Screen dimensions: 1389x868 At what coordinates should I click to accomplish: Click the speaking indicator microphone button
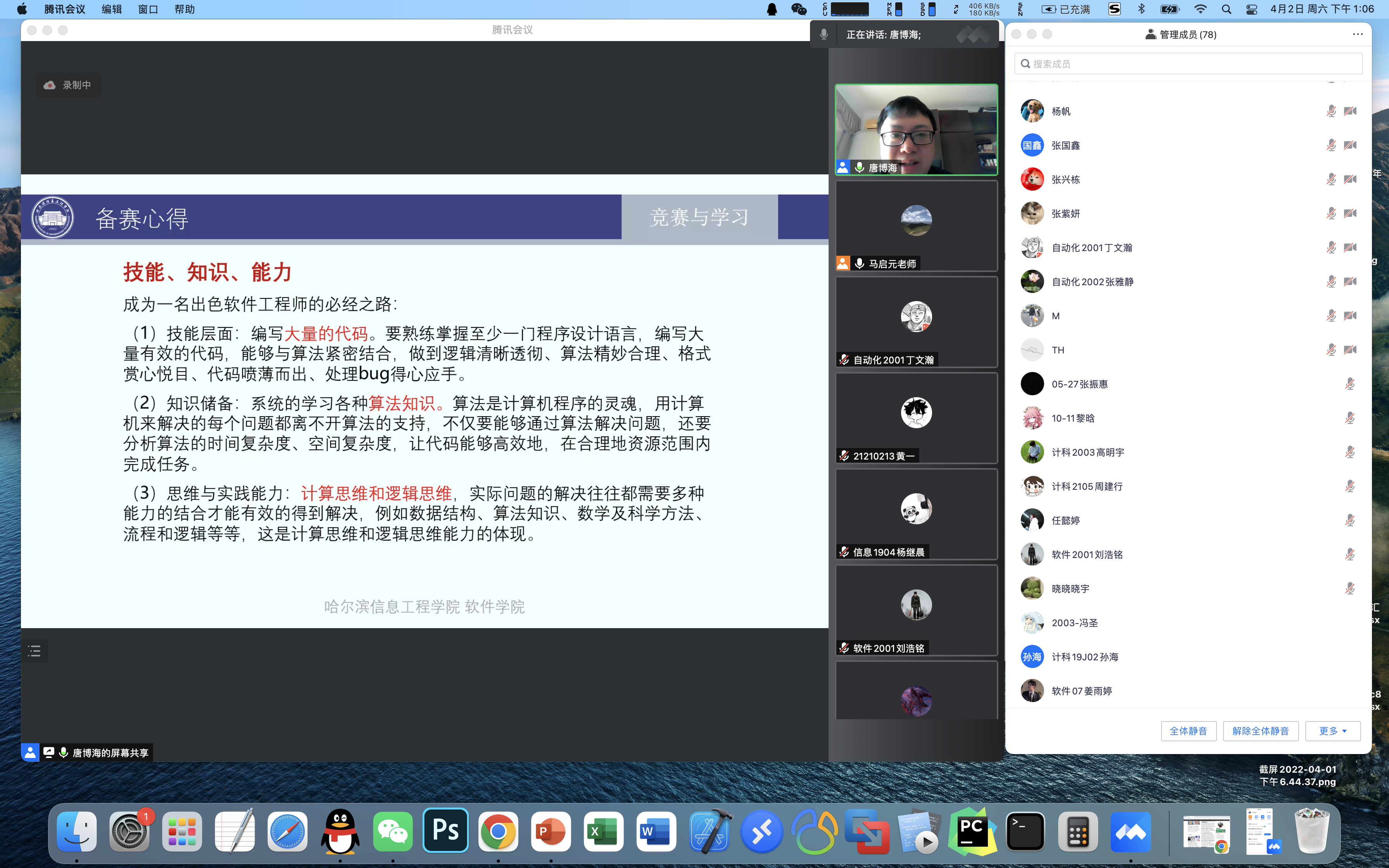(824, 34)
